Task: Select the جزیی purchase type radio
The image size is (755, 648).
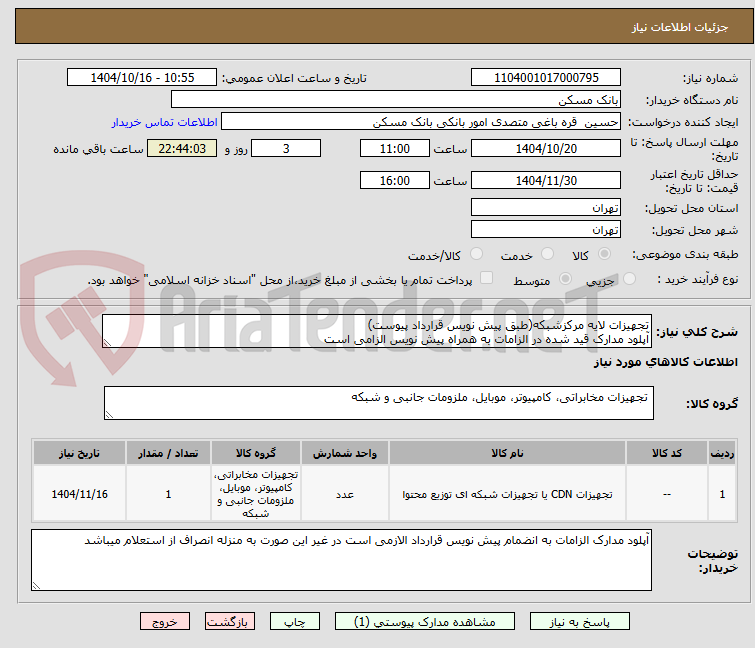Action: [x=629, y=279]
